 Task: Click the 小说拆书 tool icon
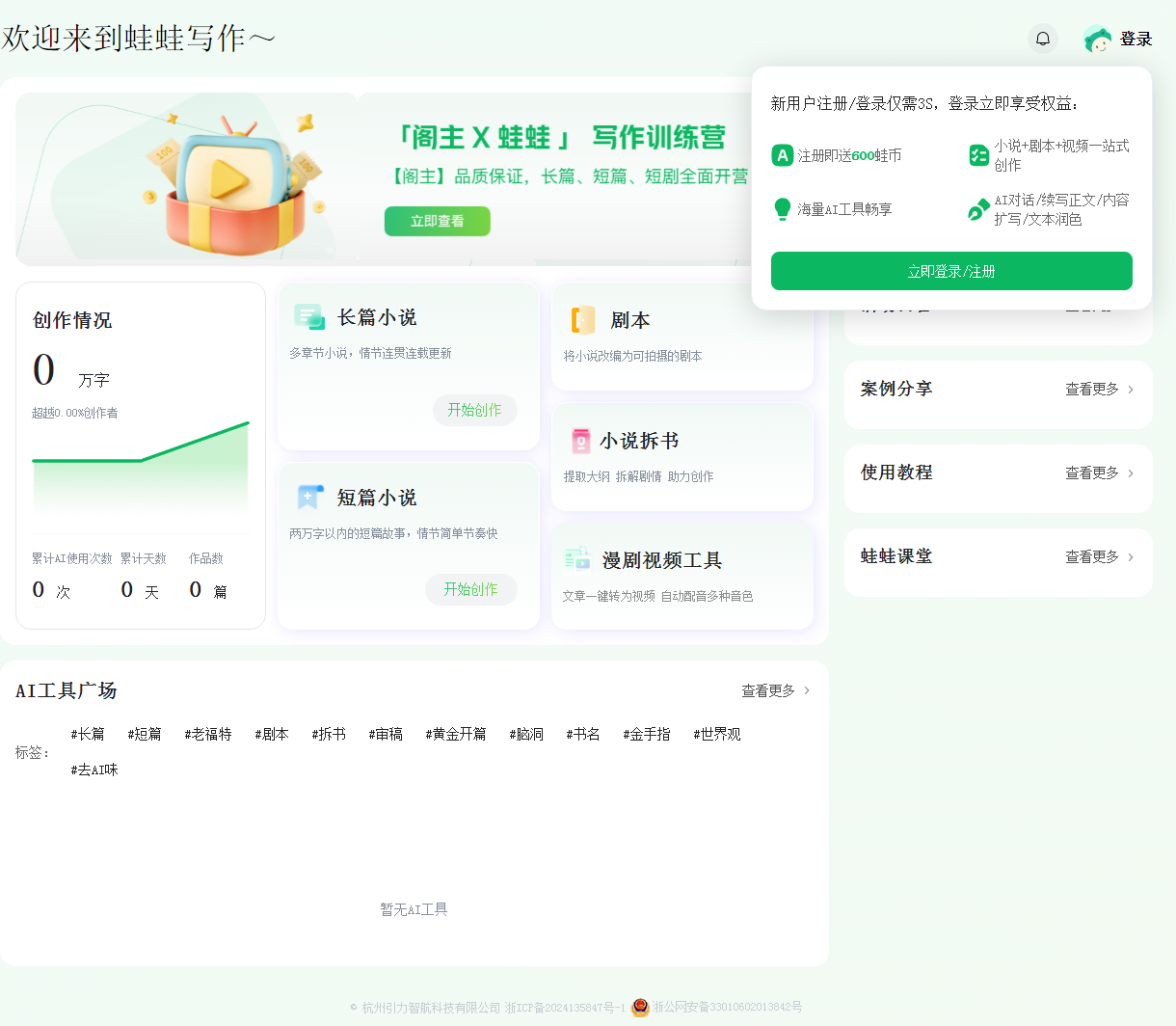pyautogui.click(x=579, y=440)
